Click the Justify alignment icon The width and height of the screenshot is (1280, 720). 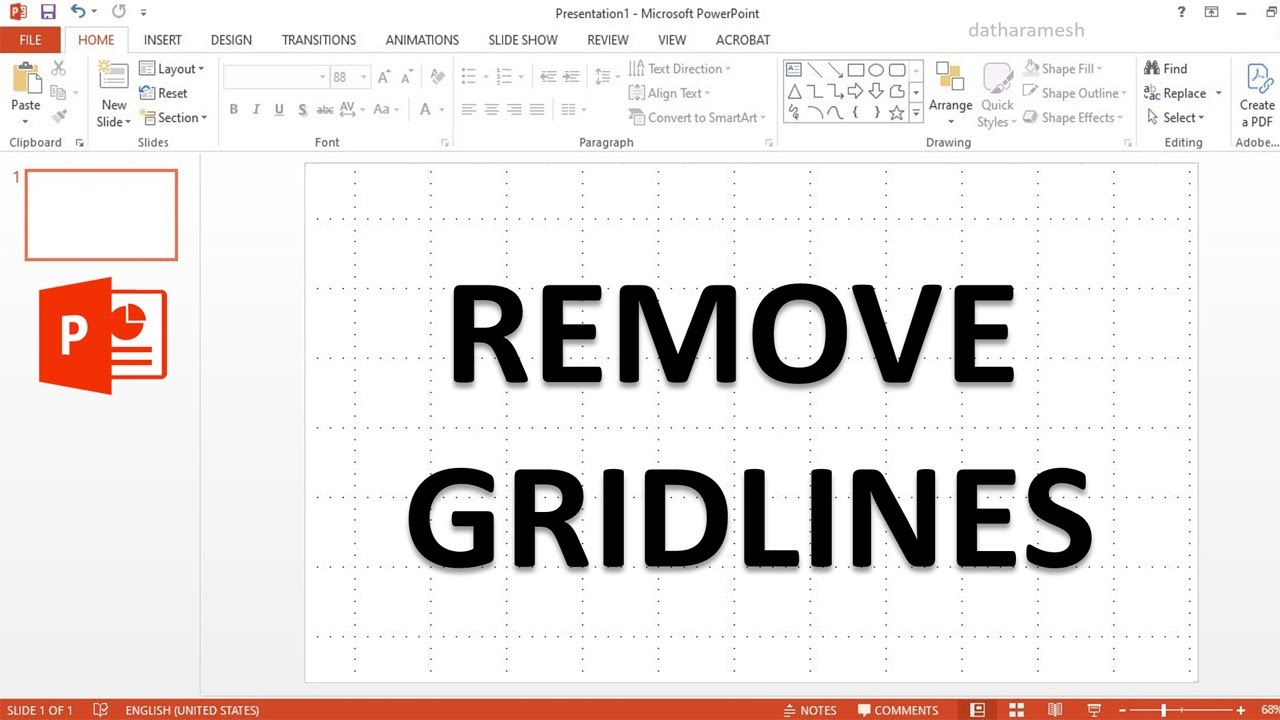537,110
